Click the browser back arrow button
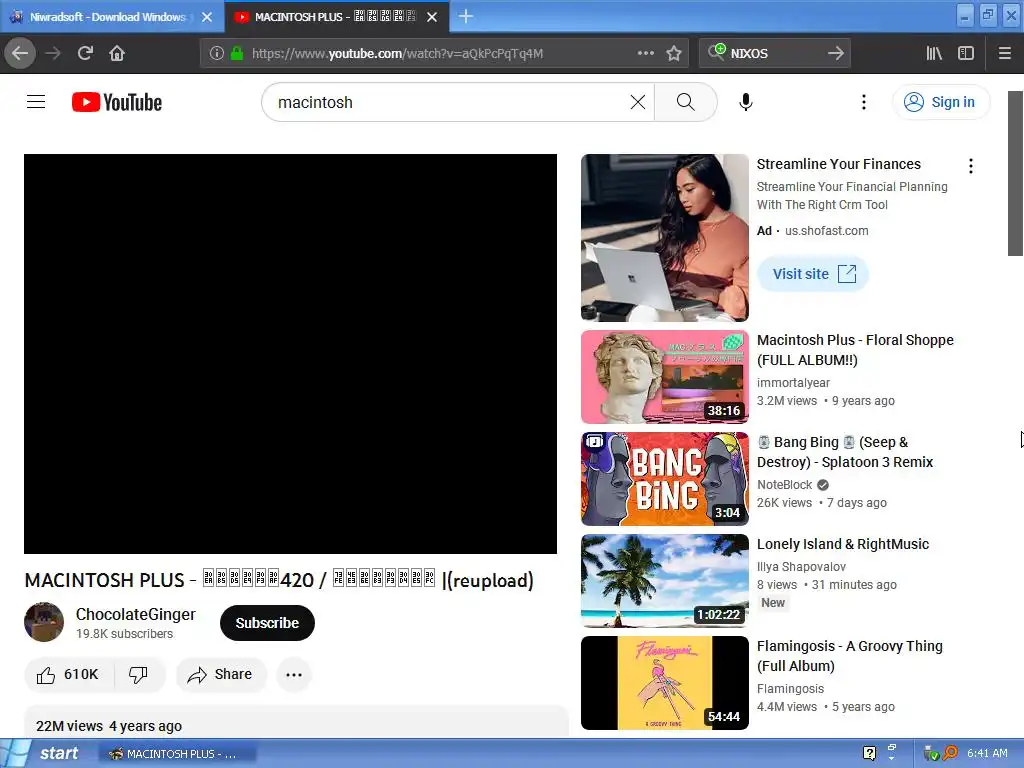1024x768 pixels. point(20,53)
